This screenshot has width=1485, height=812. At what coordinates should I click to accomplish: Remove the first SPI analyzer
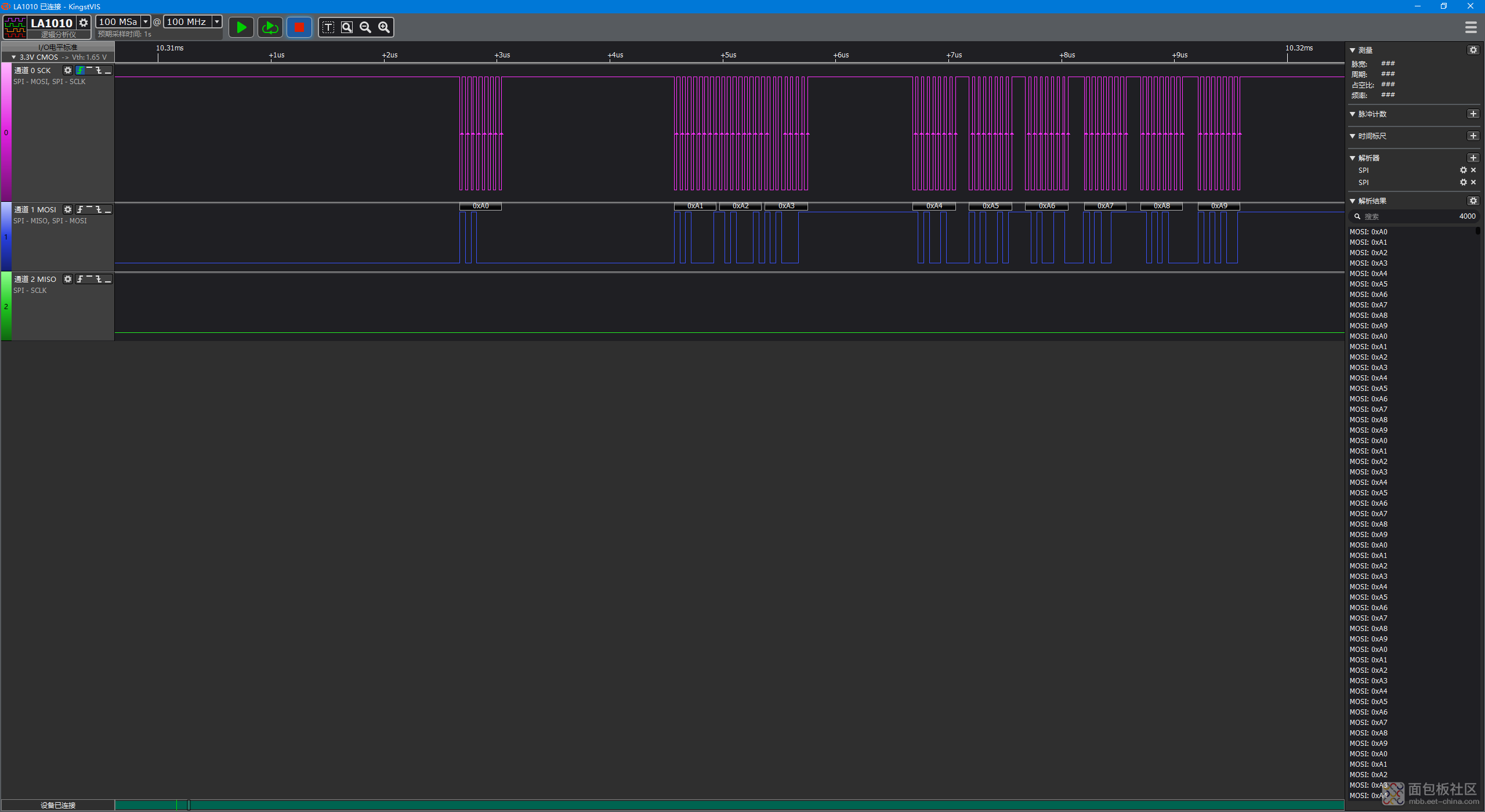1473,171
